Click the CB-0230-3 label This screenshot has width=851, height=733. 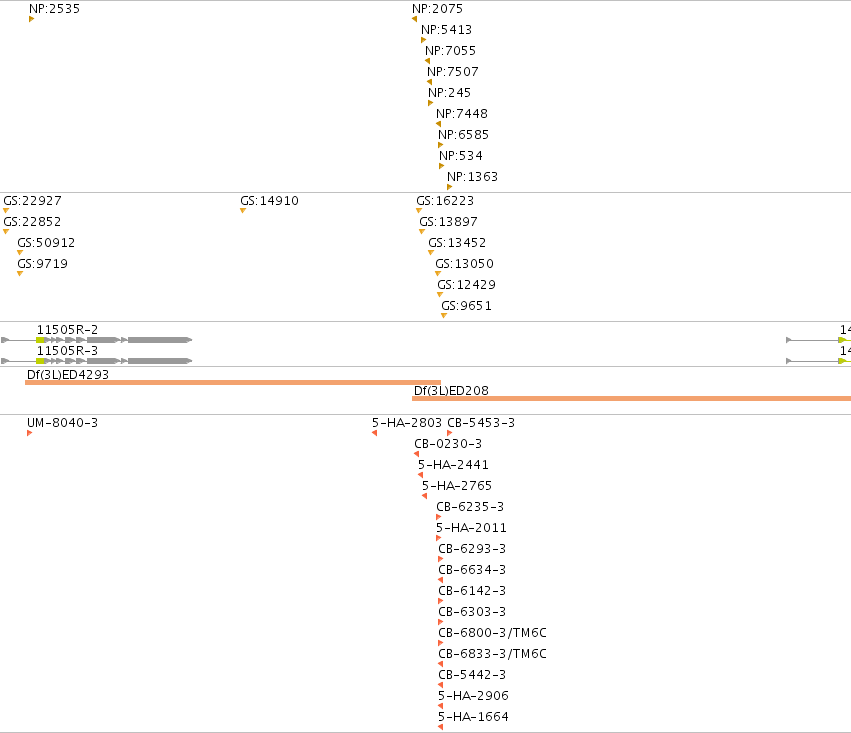pos(448,444)
